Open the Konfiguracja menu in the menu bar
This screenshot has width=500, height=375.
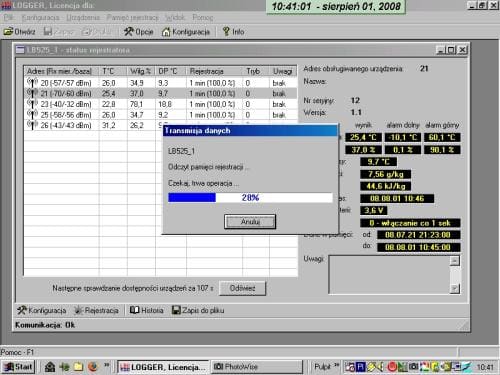pos(41,17)
